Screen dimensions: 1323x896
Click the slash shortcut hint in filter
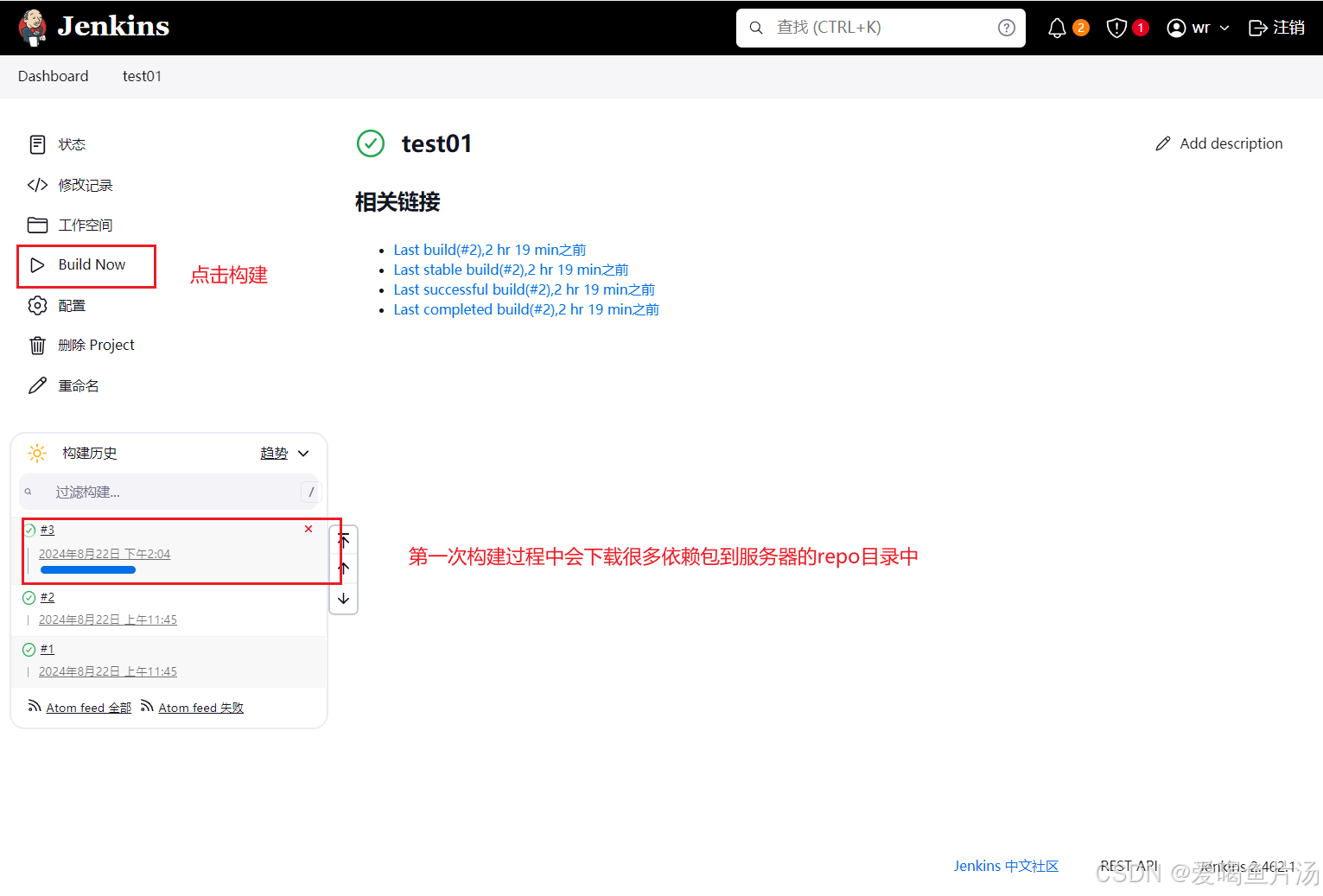coord(311,492)
